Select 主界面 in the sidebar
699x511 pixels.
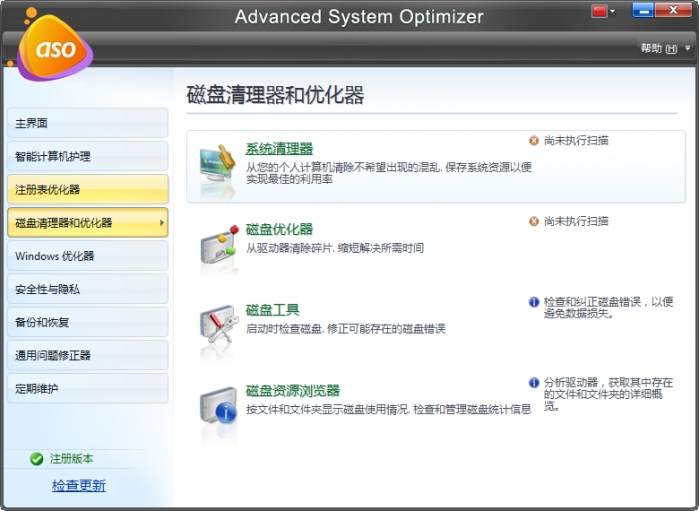(88, 123)
